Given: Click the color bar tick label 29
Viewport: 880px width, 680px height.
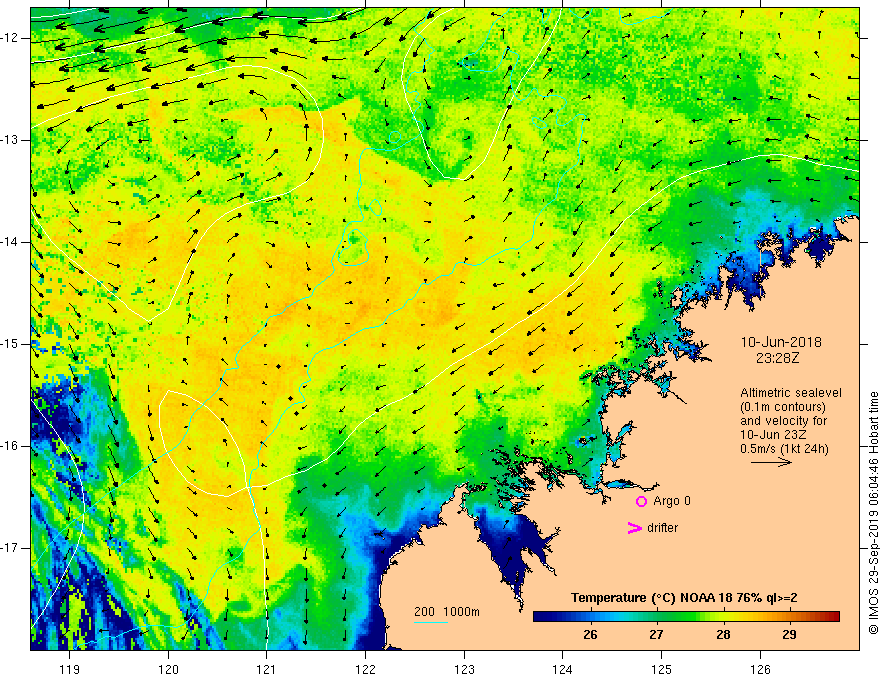Looking at the screenshot, I should pos(789,635).
